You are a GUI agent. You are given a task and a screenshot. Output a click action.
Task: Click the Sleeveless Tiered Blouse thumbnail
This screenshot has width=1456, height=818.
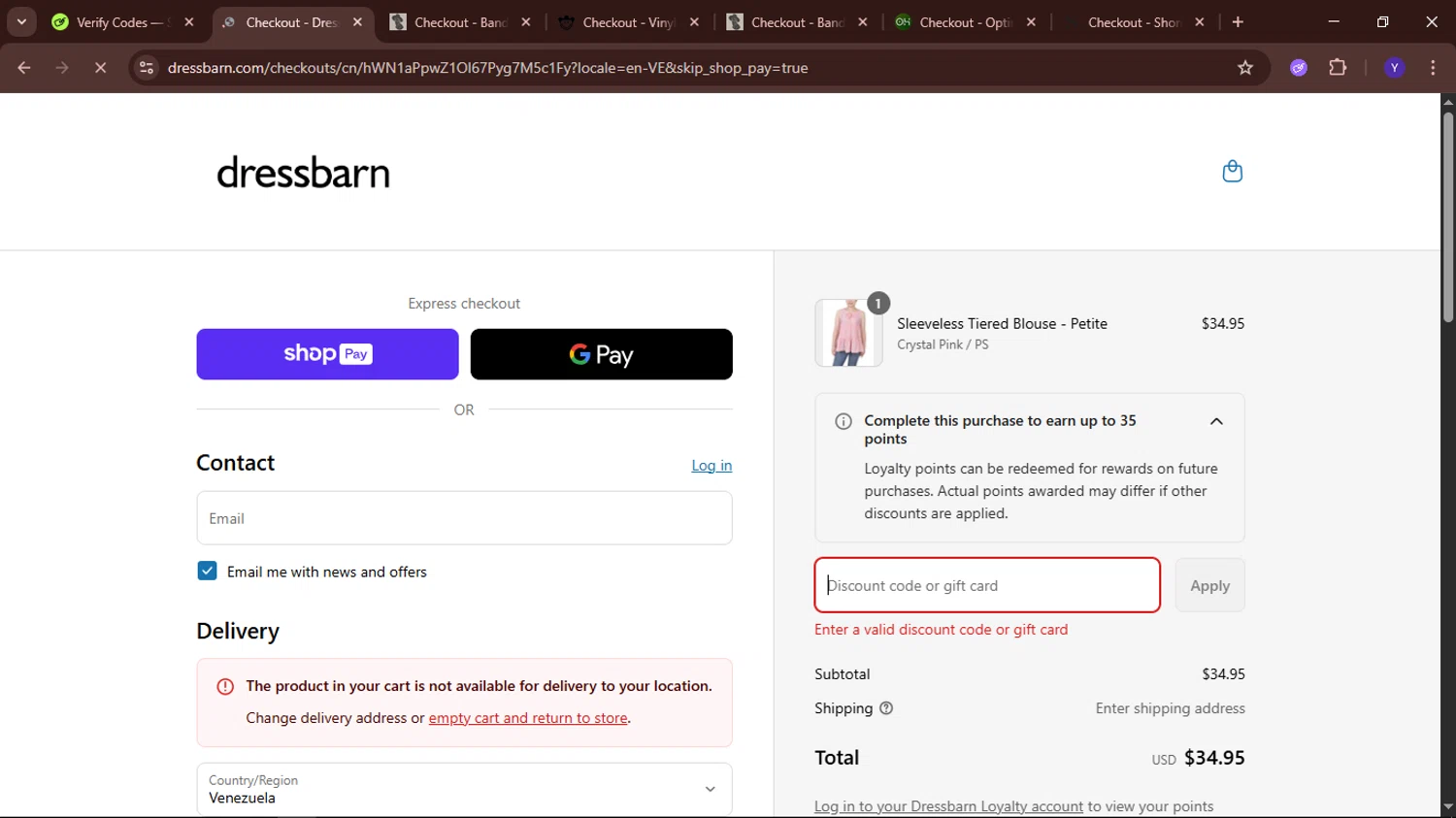pos(848,333)
